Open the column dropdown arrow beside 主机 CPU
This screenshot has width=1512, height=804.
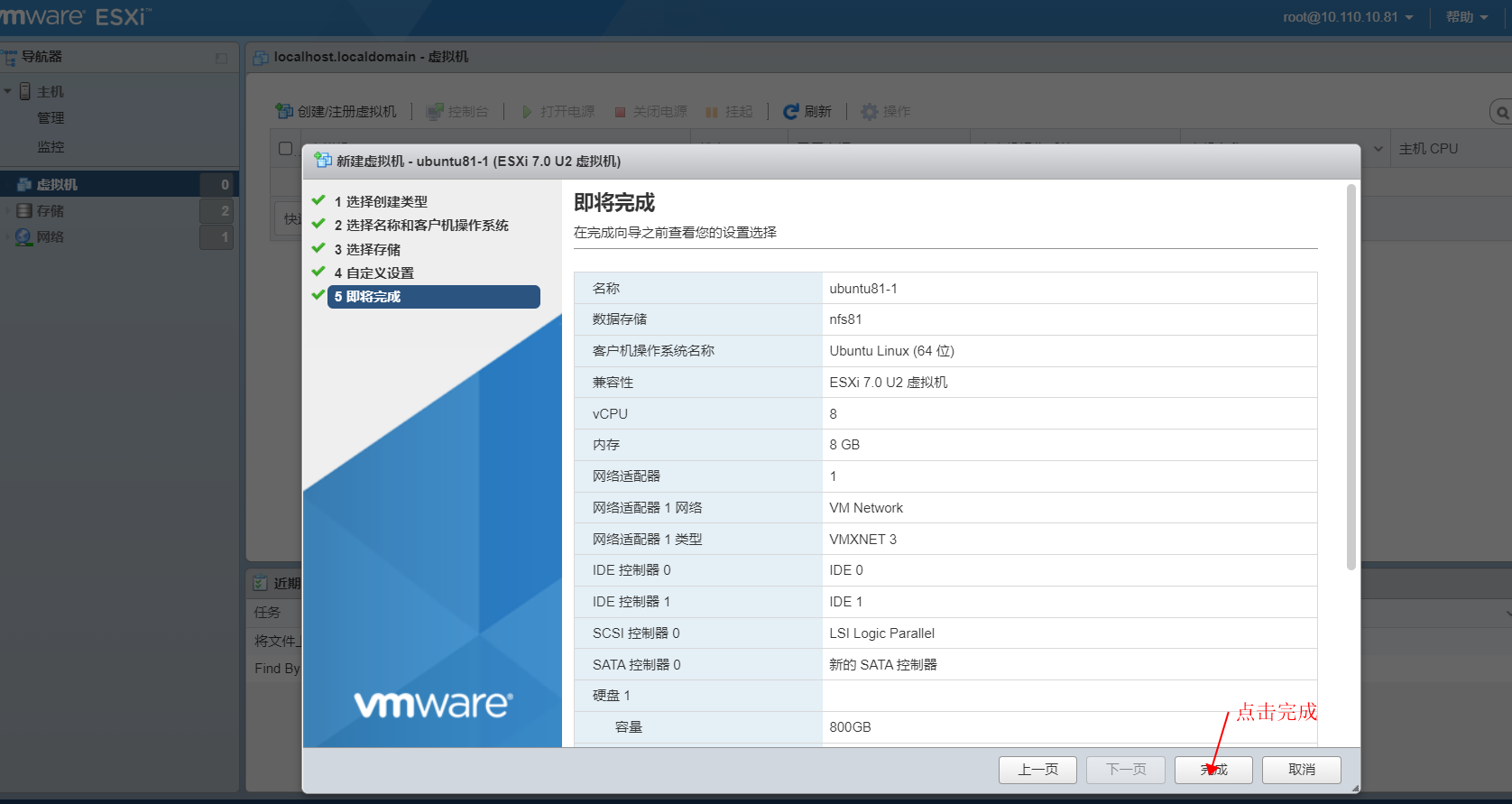(x=1378, y=148)
